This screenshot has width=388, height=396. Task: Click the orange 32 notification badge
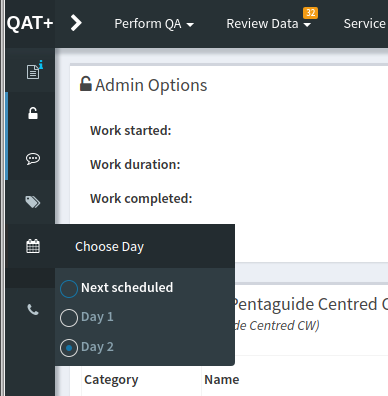310,13
